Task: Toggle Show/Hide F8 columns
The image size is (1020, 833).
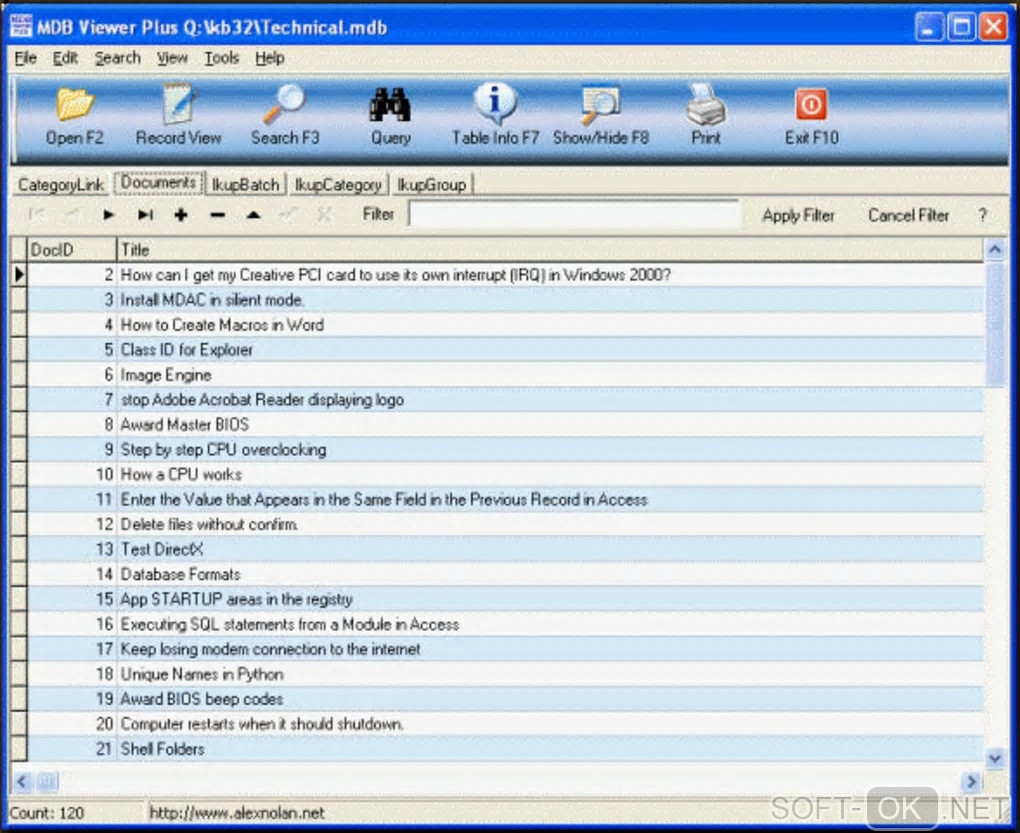Action: tap(600, 116)
